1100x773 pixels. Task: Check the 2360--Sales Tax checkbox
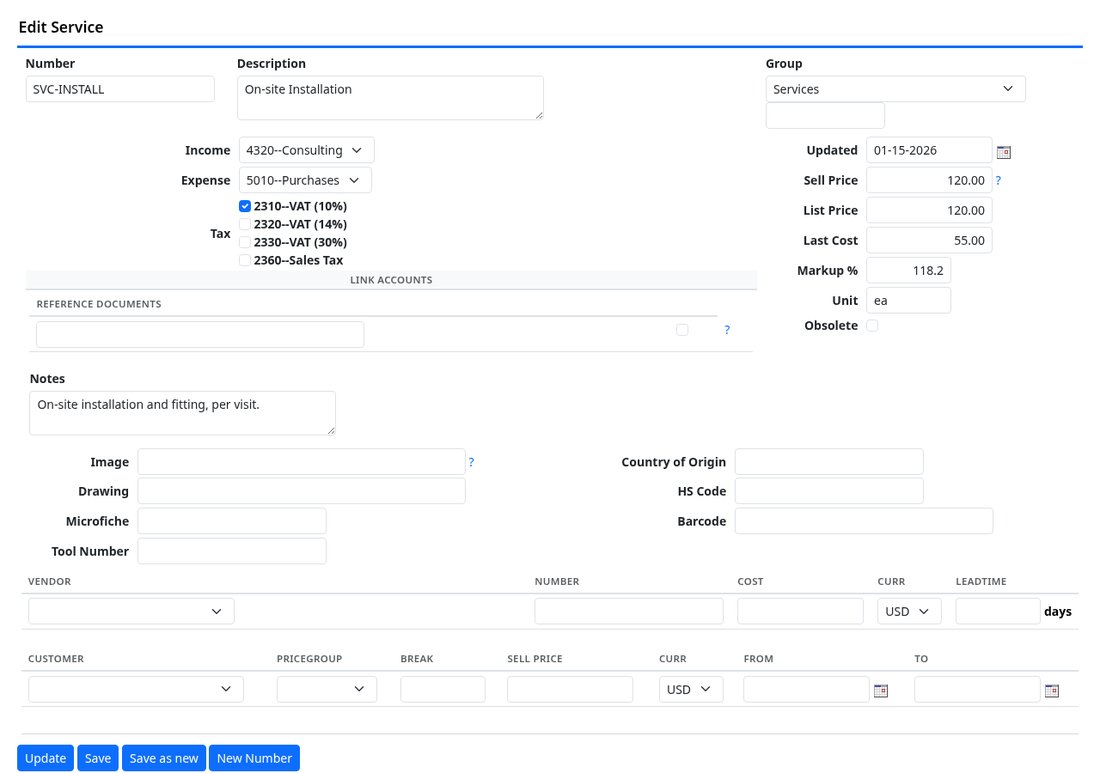pos(245,260)
